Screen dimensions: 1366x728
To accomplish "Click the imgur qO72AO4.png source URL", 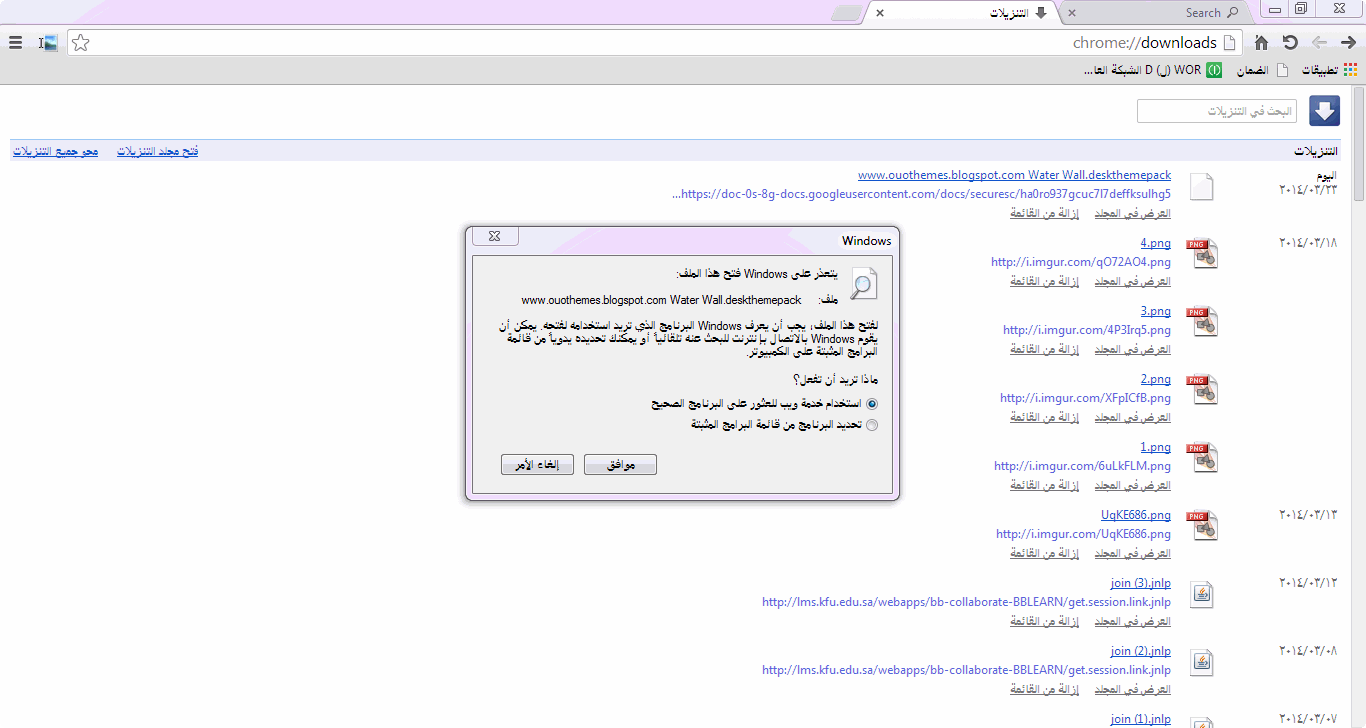I will point(1081,262).
